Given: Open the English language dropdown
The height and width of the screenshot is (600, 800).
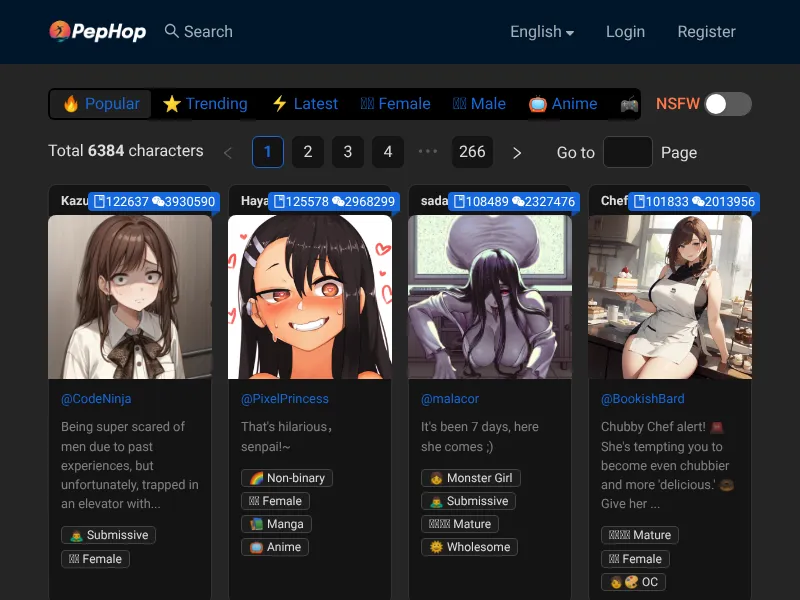Looking at the screenshot, I should (x=541, y=31).
